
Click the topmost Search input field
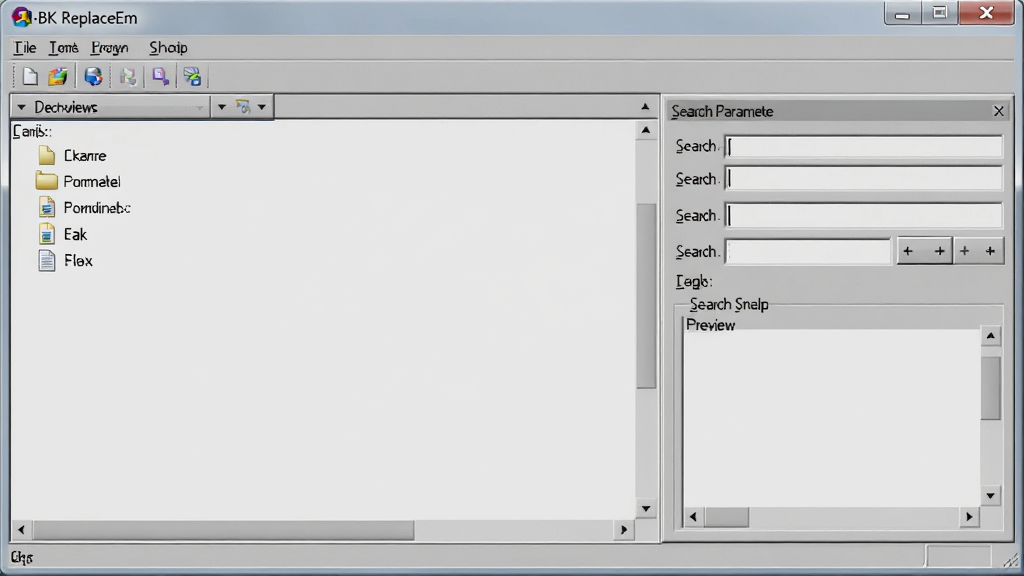point(864,146)
